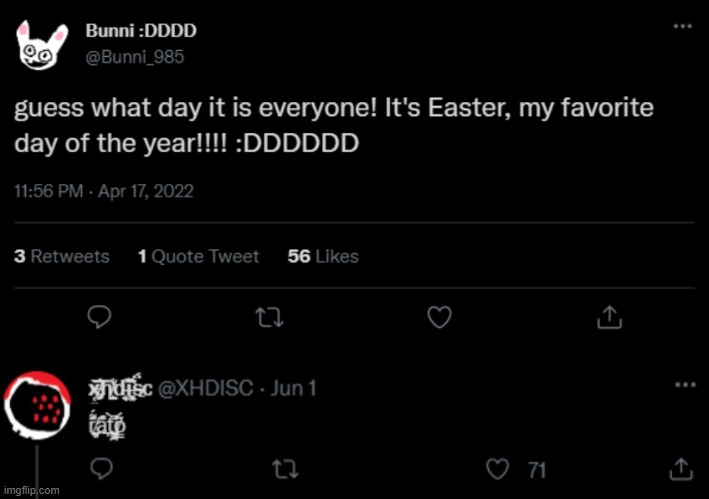709x499 pixels.
Task: View the 1 Quote Tweet list
Action: click(x=198, y=257)
